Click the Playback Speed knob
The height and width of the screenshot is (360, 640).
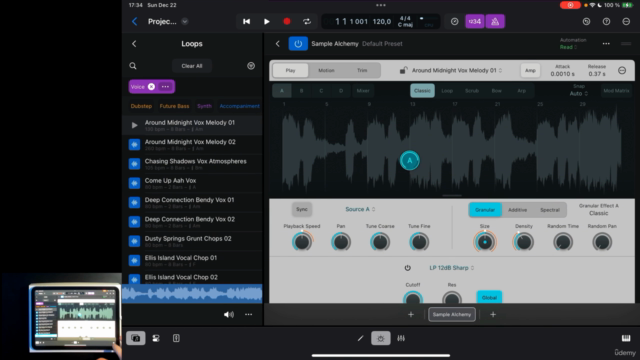coord(302,242)
